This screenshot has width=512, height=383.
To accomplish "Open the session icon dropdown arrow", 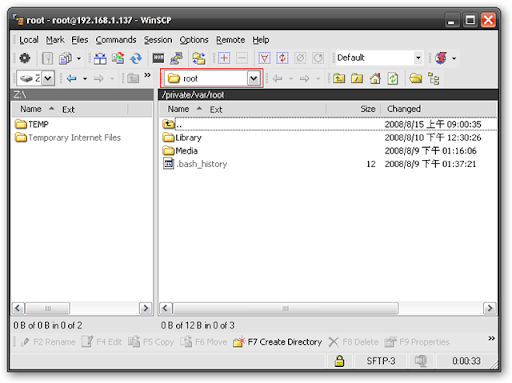I will 454,59.
